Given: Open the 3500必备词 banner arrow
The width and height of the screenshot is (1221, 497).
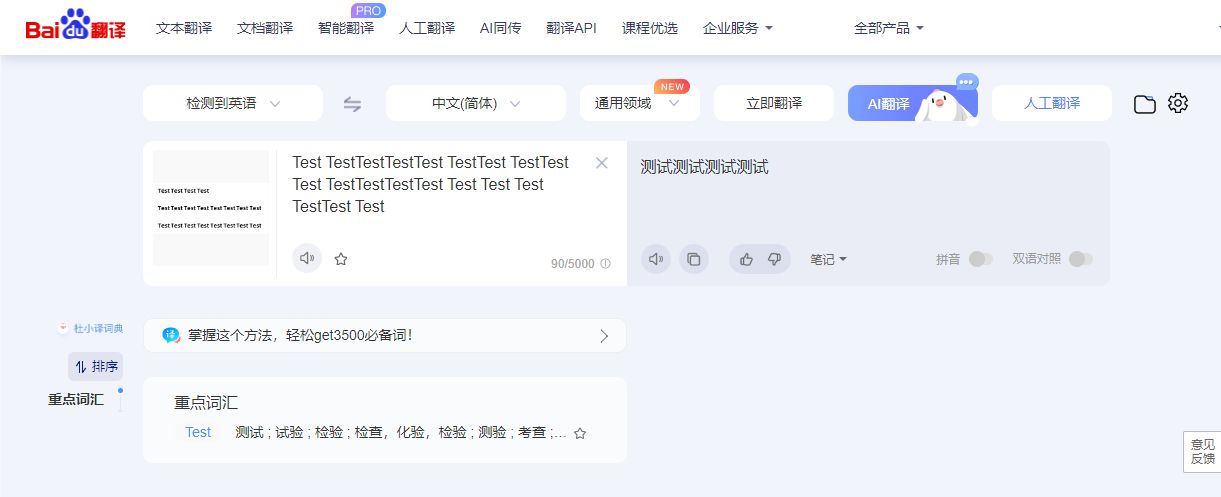Looking at the screenshot, I should click(604, 336).
